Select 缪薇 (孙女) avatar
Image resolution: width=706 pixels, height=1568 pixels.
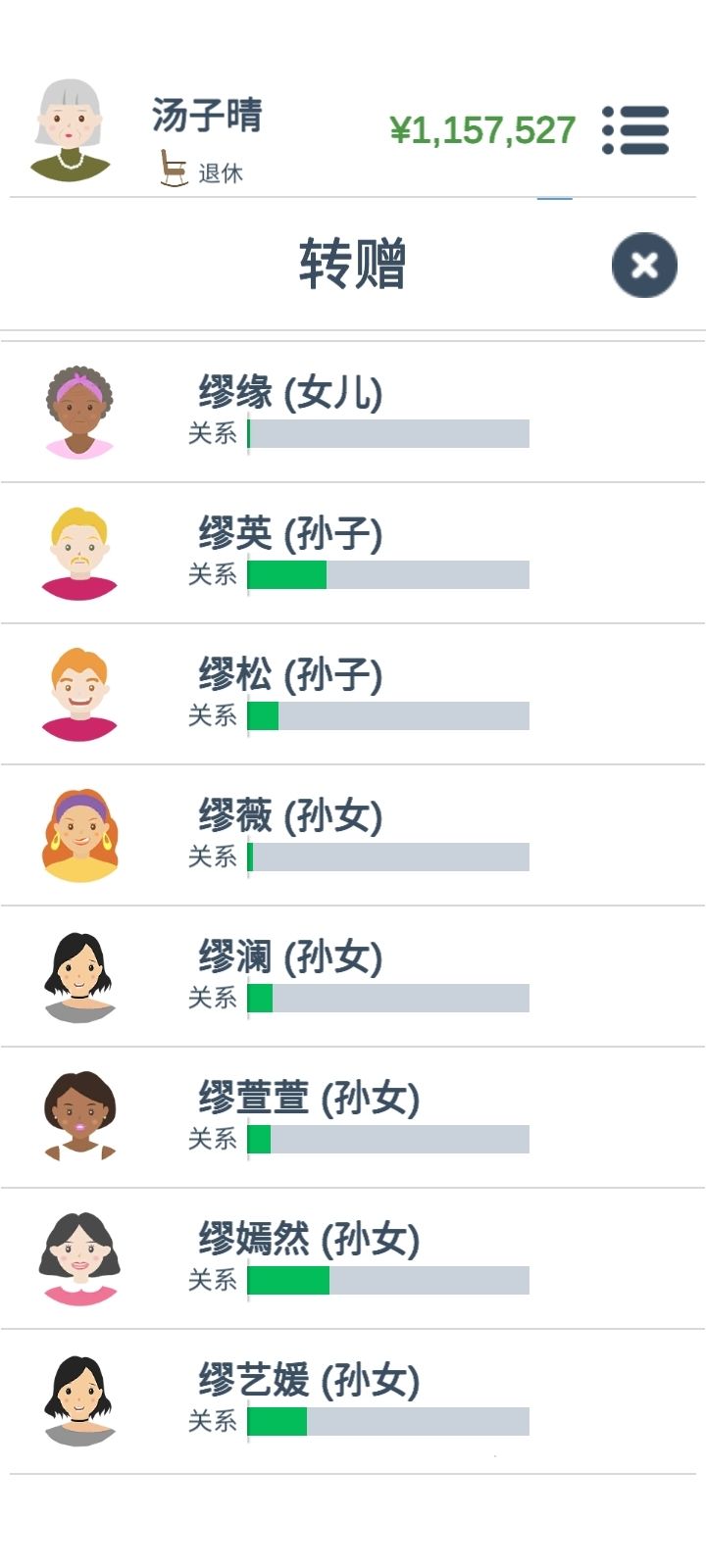[x=79, y=835]
